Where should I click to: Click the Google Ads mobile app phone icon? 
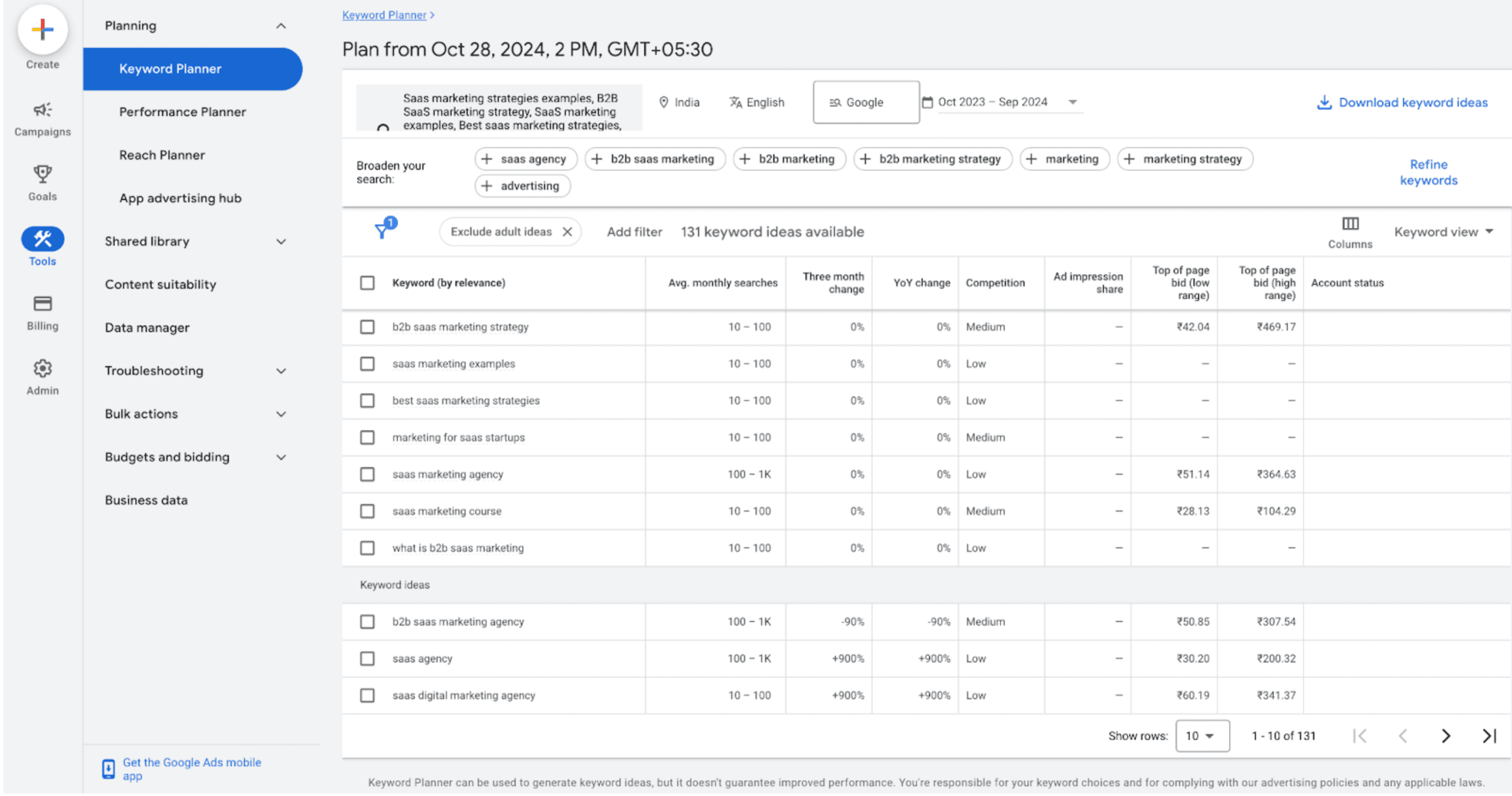click(109, 769)
